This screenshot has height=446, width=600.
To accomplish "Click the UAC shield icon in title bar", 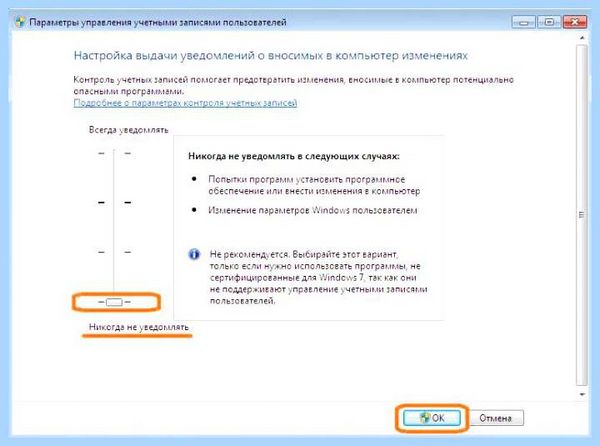I will (21, 22).
